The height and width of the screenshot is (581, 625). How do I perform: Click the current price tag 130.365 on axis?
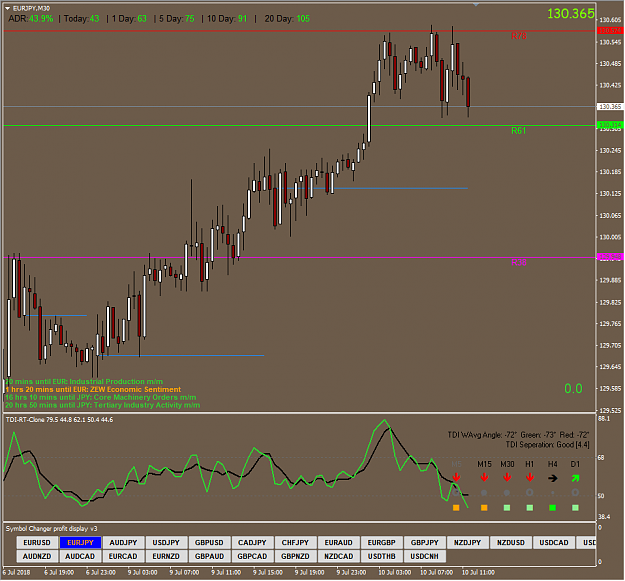point(610,106)
